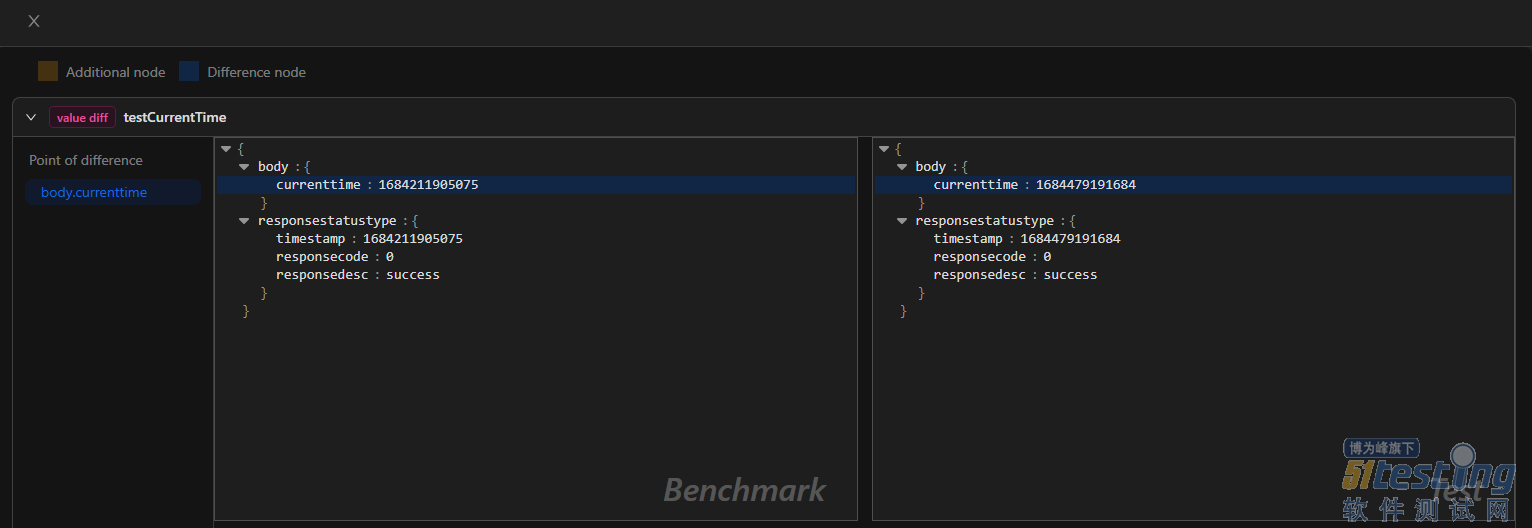Collapse the testCurrentTime panel chevron

pos(31,117)
